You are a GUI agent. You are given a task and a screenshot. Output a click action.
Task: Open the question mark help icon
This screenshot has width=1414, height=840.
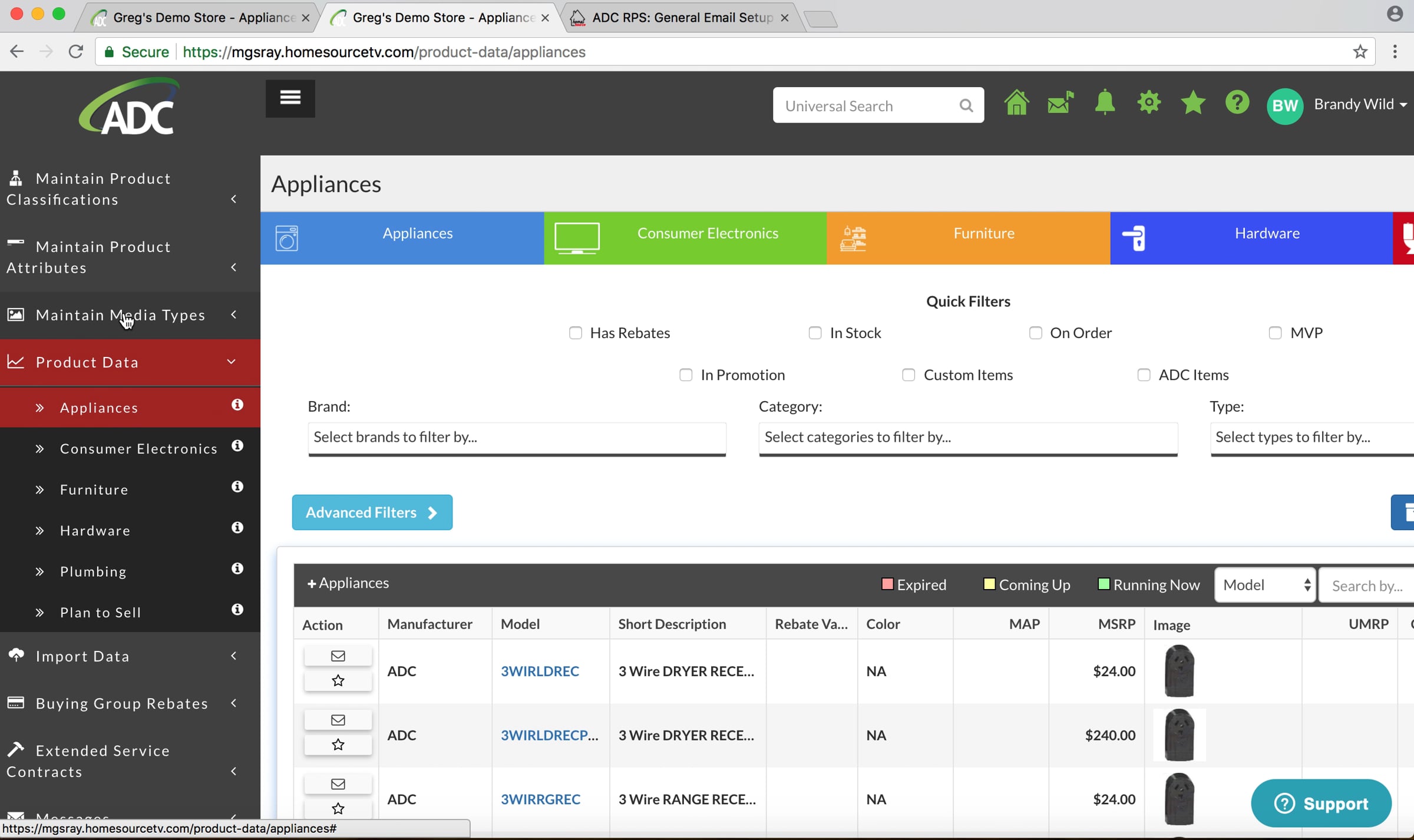(1237, 104)
